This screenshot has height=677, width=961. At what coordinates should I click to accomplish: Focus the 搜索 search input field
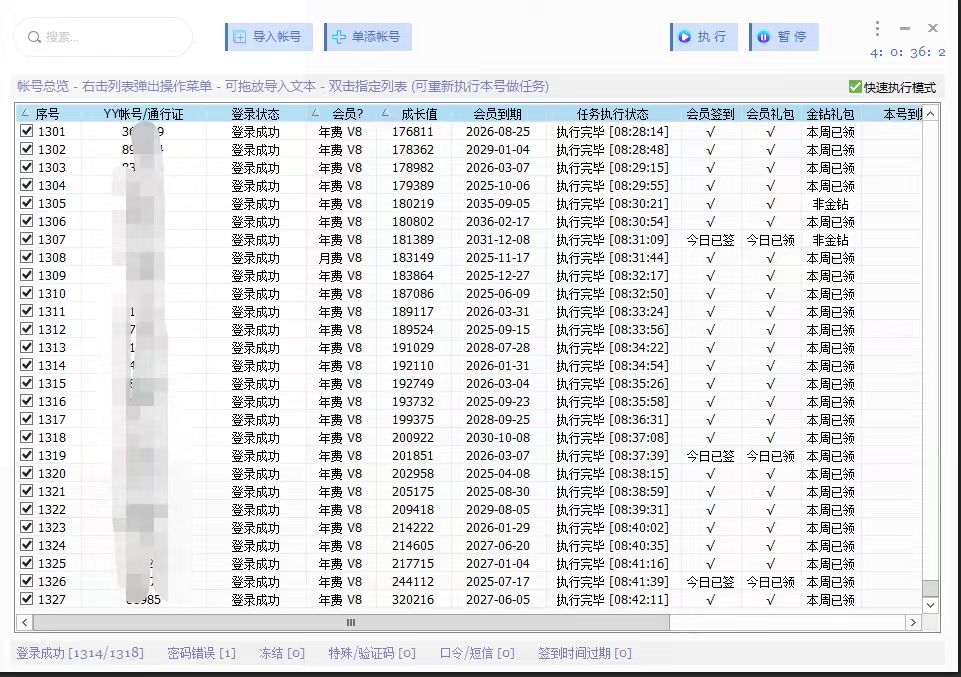[103, 37]
